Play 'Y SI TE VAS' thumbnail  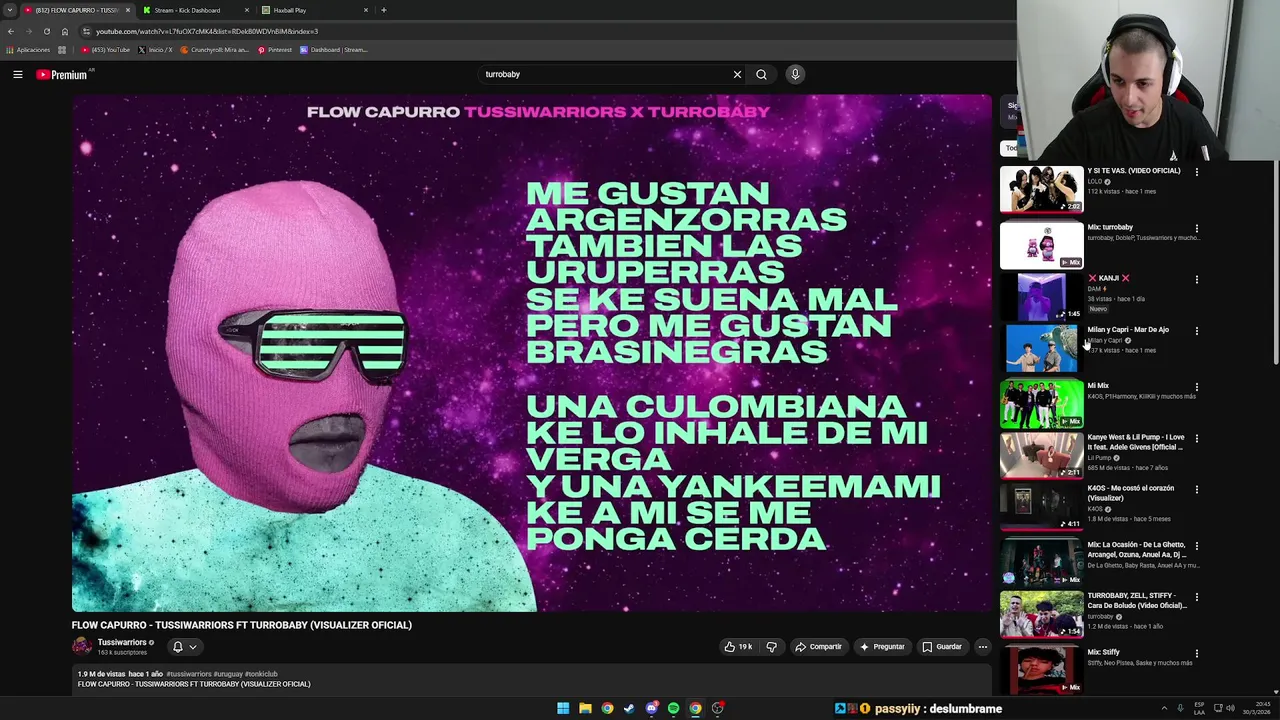[1041, 189]
